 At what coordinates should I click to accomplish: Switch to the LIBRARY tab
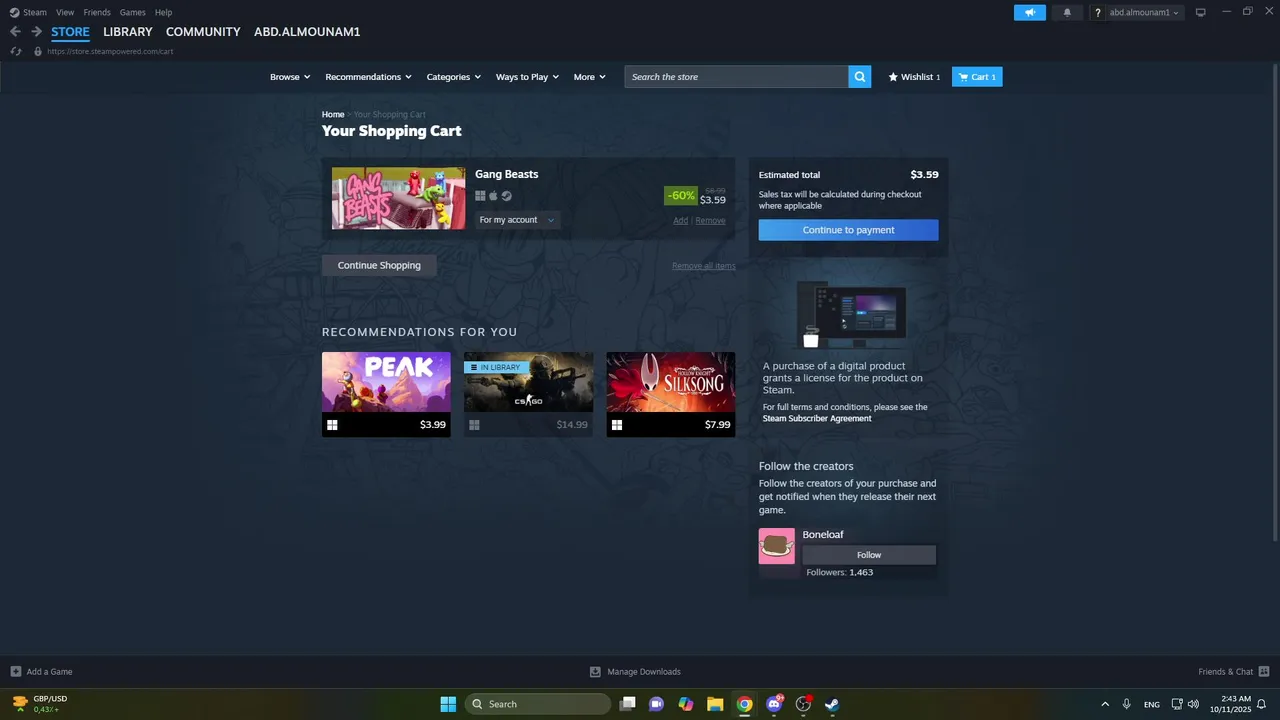pos(128,32)
